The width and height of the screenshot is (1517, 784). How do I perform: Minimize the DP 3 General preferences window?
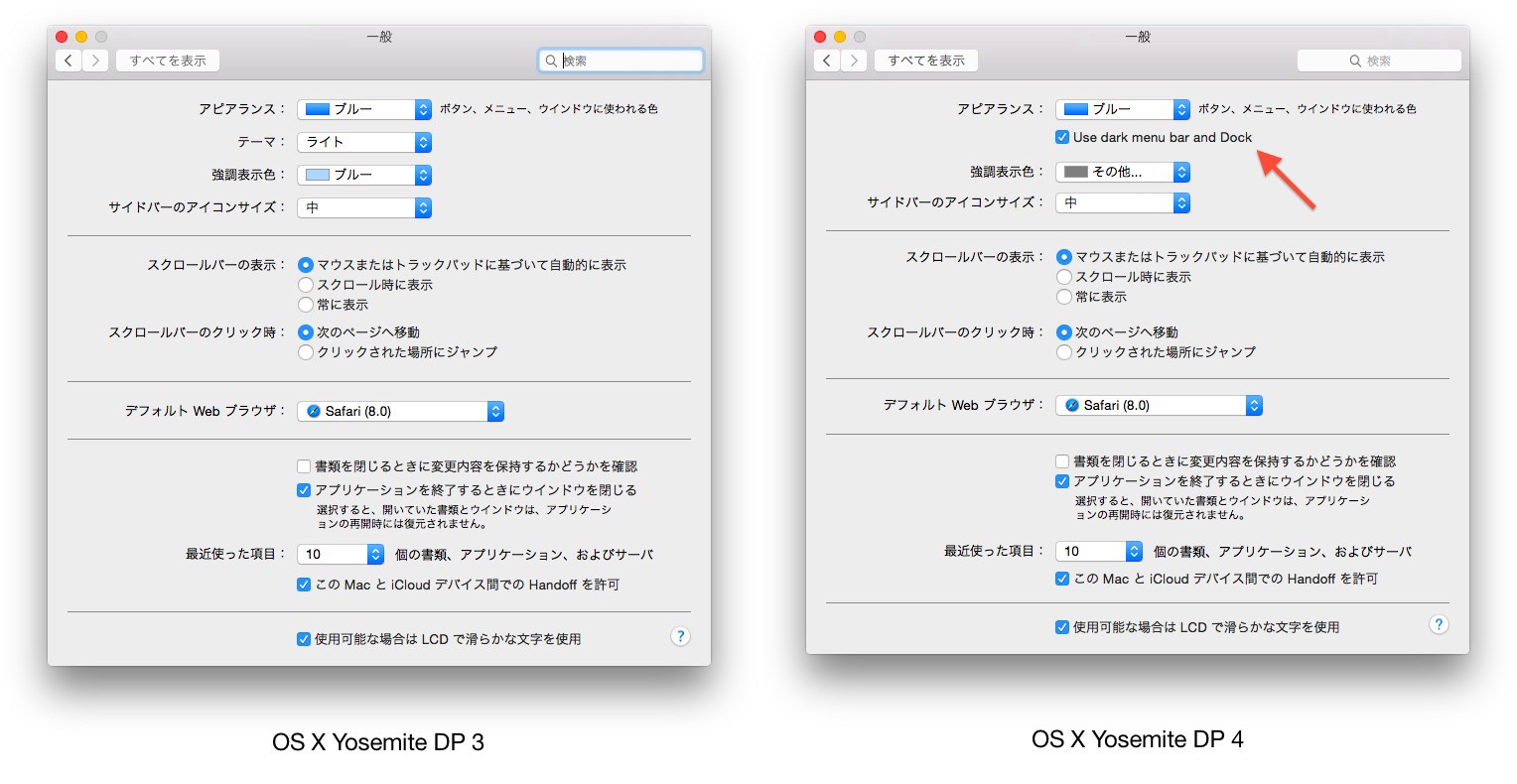pos(81,37)
